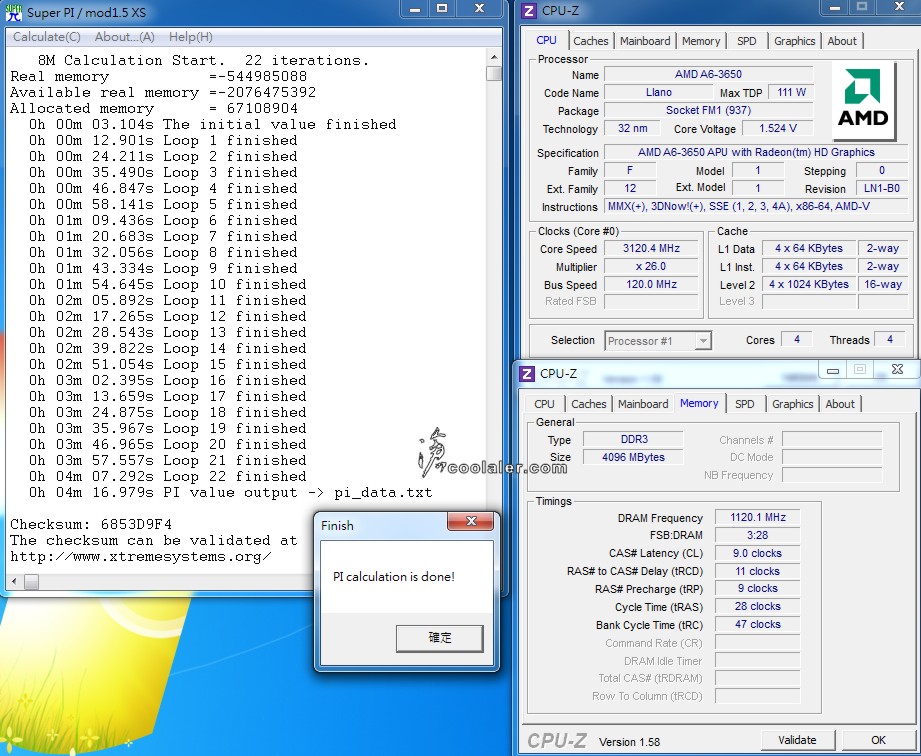
Task: Click the Super PI horizontal scrollbar thumb
Action: coord(31,582)
